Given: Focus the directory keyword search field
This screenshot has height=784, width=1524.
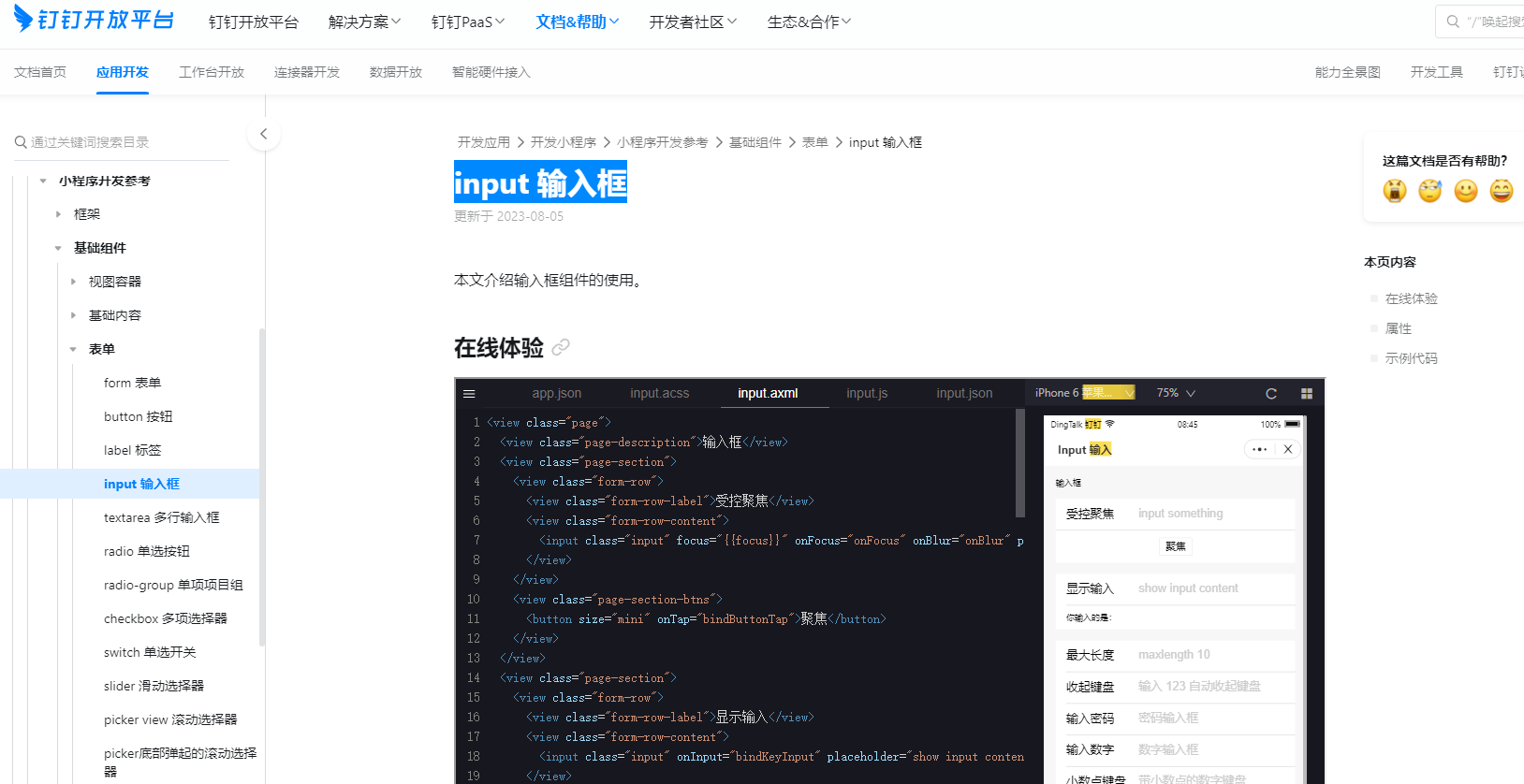Looking at the screenshot, I should point(122,142).
